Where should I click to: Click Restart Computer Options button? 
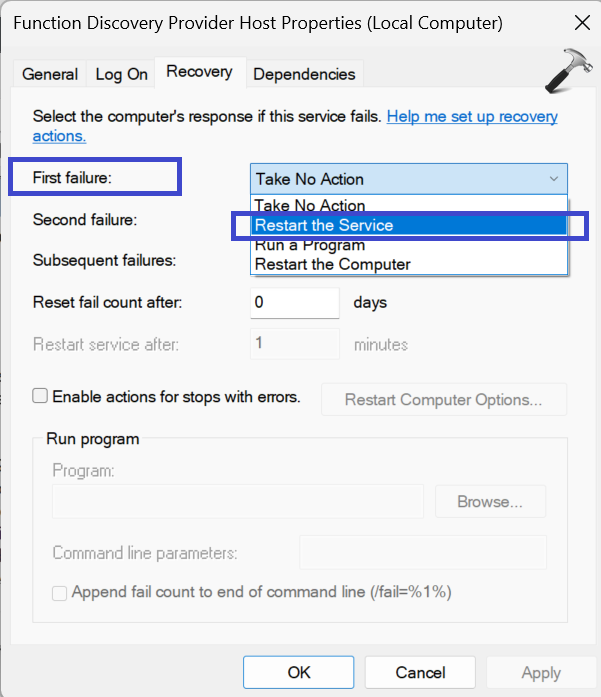[x=443, y=400]
